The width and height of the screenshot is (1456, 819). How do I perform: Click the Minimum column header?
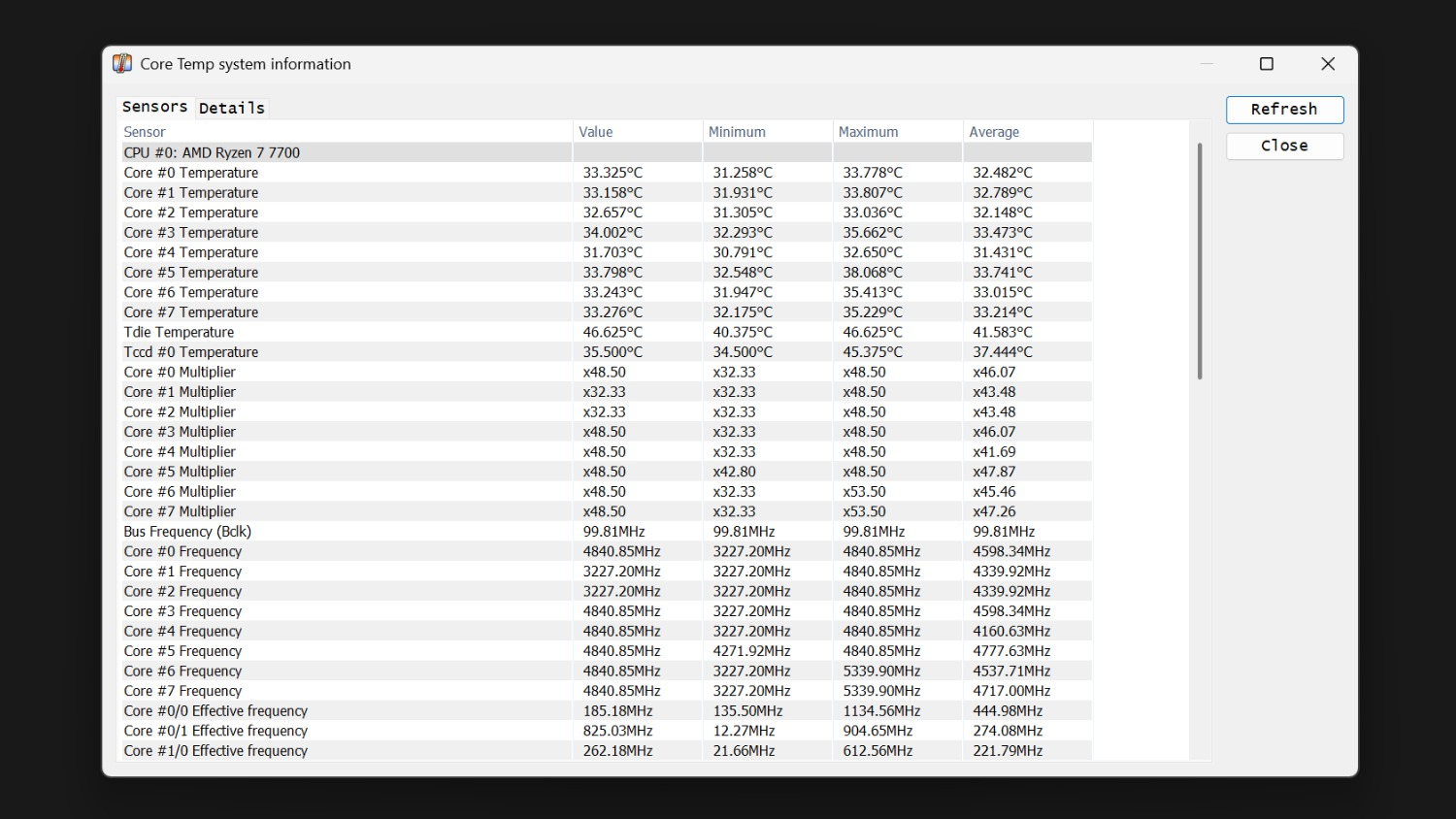click(768, 132)
